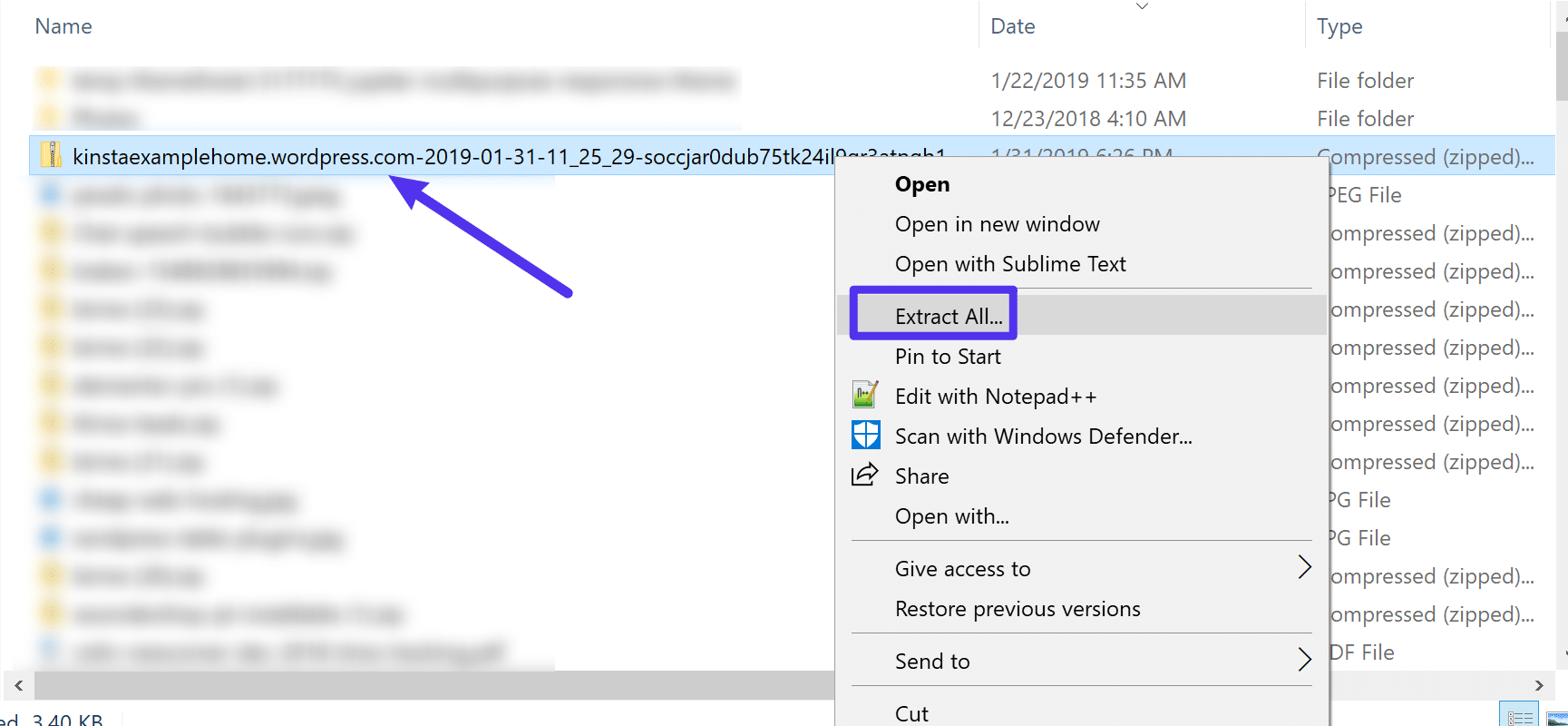Click the Notepad++ icon in context menu
The image size is (1568, 726).
[x=865, y=395]
